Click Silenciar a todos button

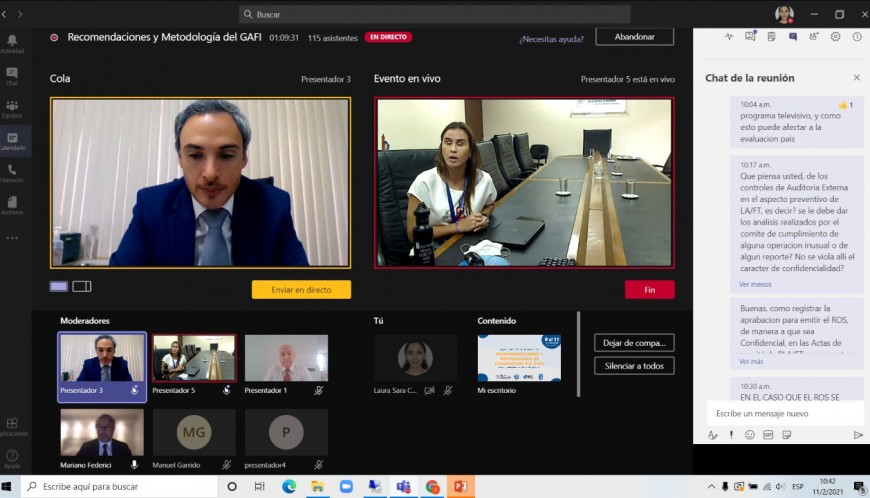point(634,366)
